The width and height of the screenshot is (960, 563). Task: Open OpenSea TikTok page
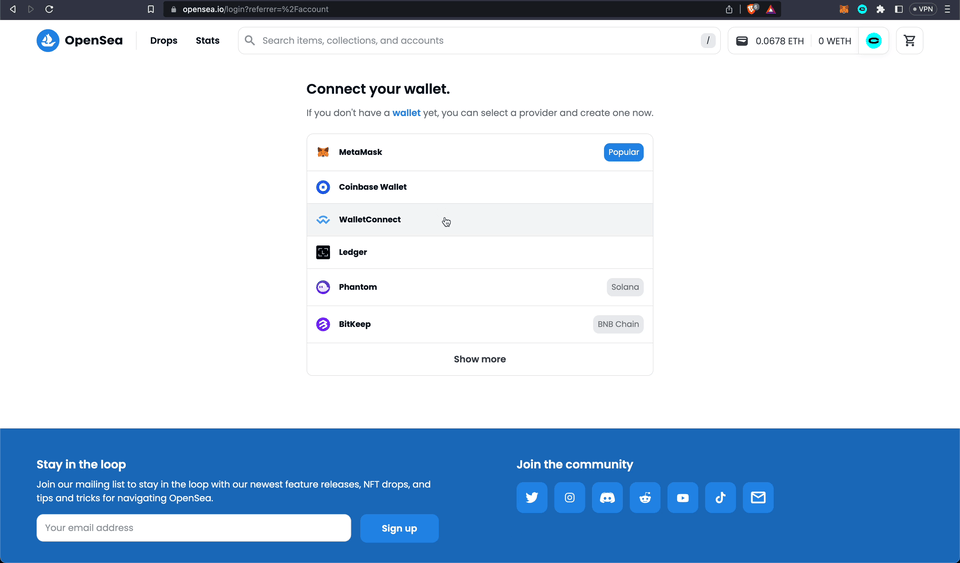pyautogui.click(x=721, y=498)
